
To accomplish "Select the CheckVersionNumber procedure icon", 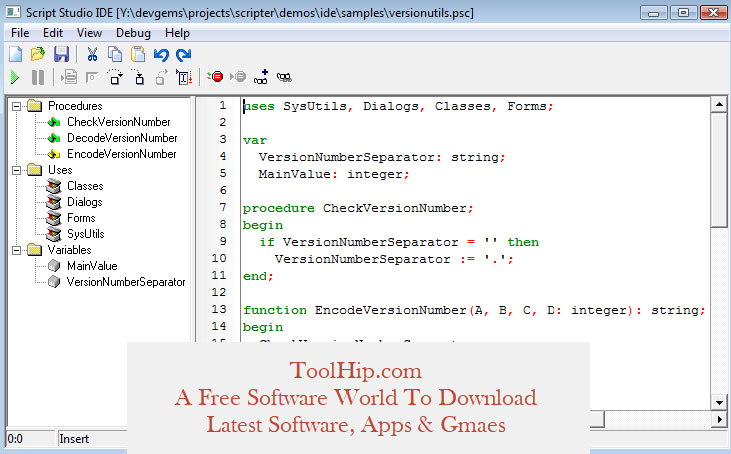I will [x=54, y=122].
